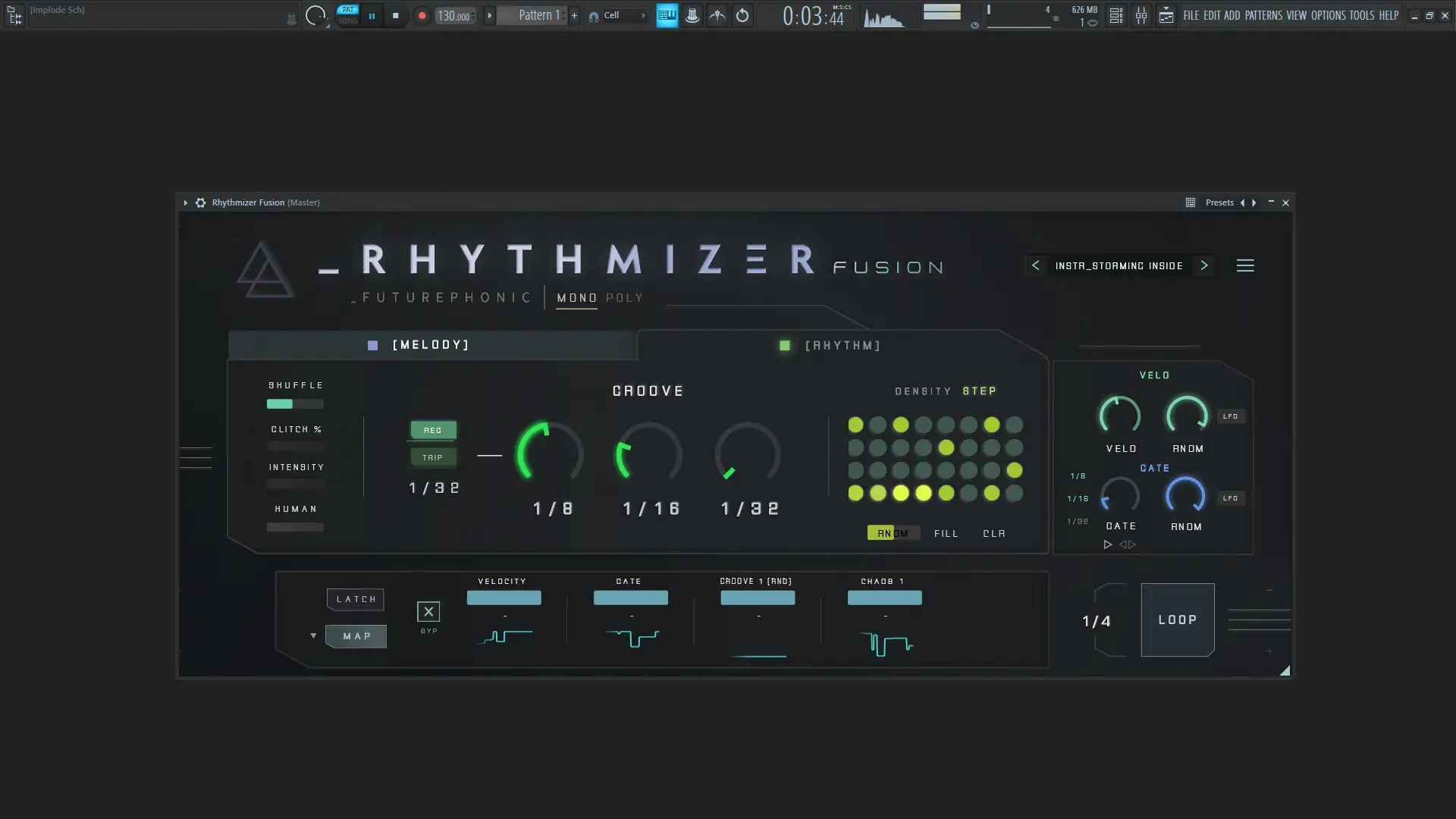Viewport: 1456px width, 819px height.
Task: Open the mixer window icon
Action: point(1141,15)
